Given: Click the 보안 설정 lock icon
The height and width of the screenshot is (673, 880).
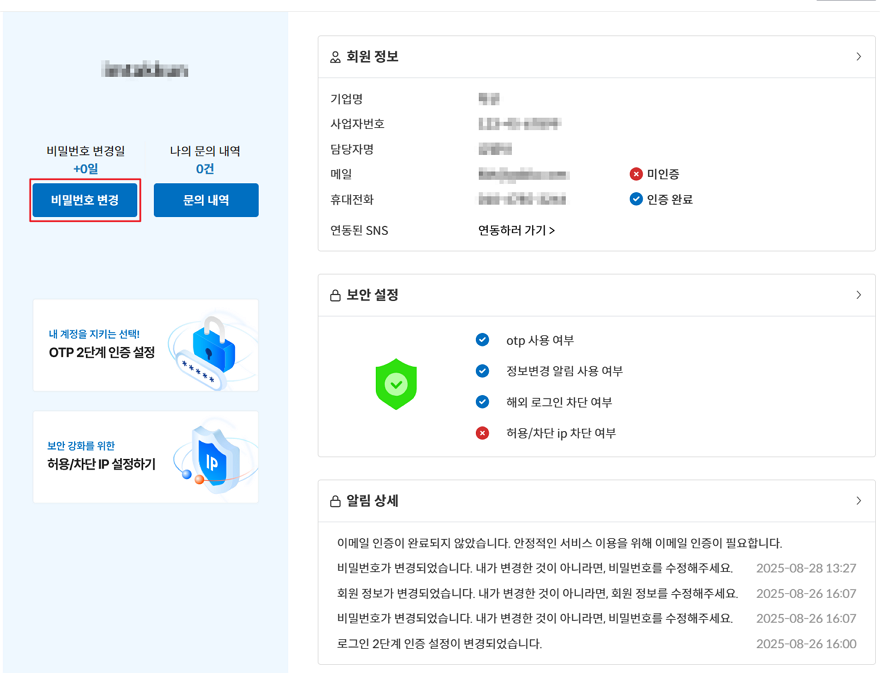Looking at the screenshot, I should [335, 296].
